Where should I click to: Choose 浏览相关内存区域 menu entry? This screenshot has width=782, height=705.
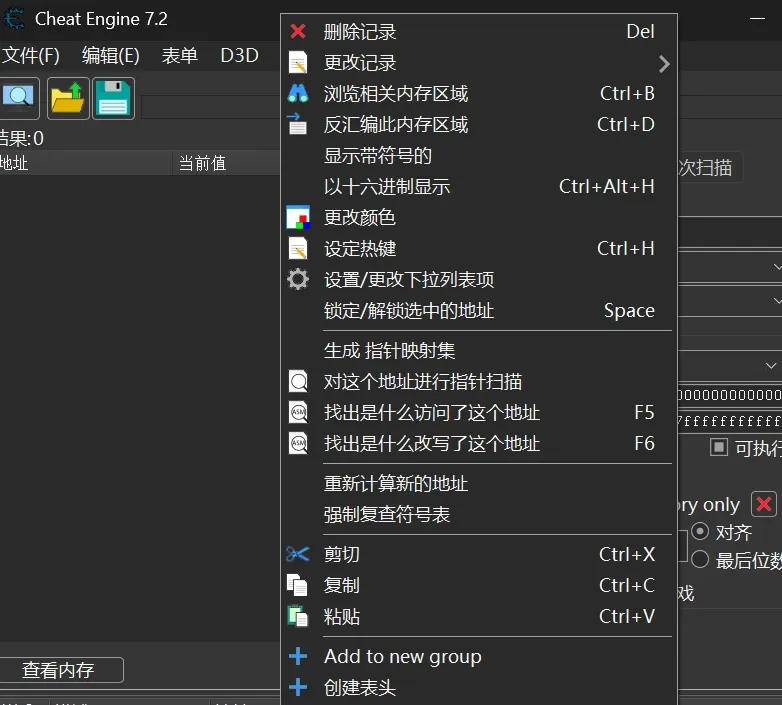(x=479, y=94)
